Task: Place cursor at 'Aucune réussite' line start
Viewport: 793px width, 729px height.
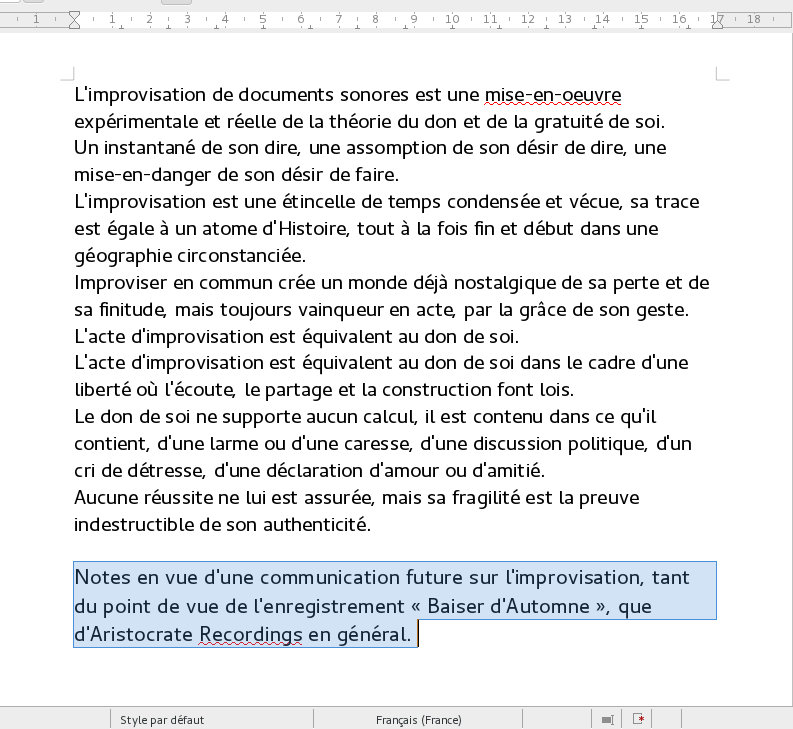Action: pyautogui.click(x=76, y=497)
